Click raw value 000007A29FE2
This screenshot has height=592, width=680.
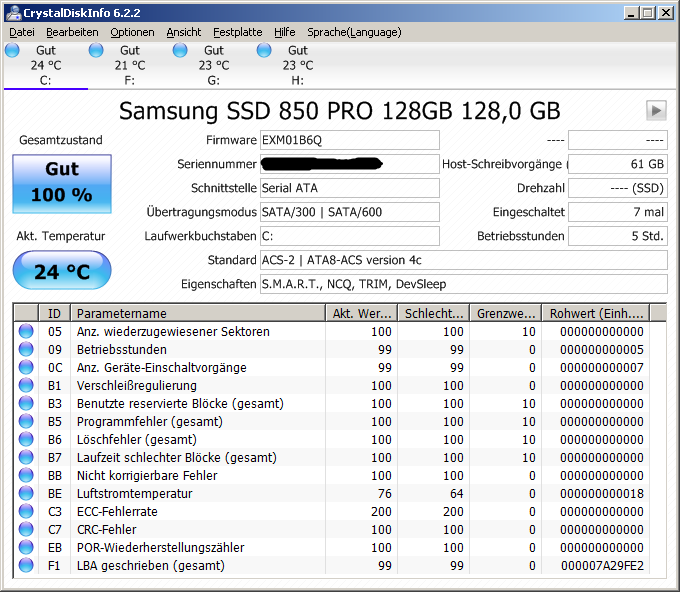point(602,565)
